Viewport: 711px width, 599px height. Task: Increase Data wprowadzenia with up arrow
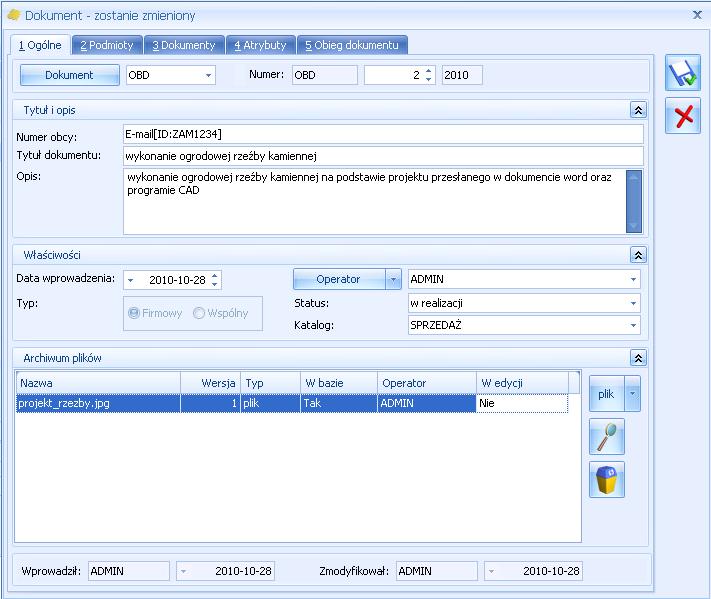[215, 276]
